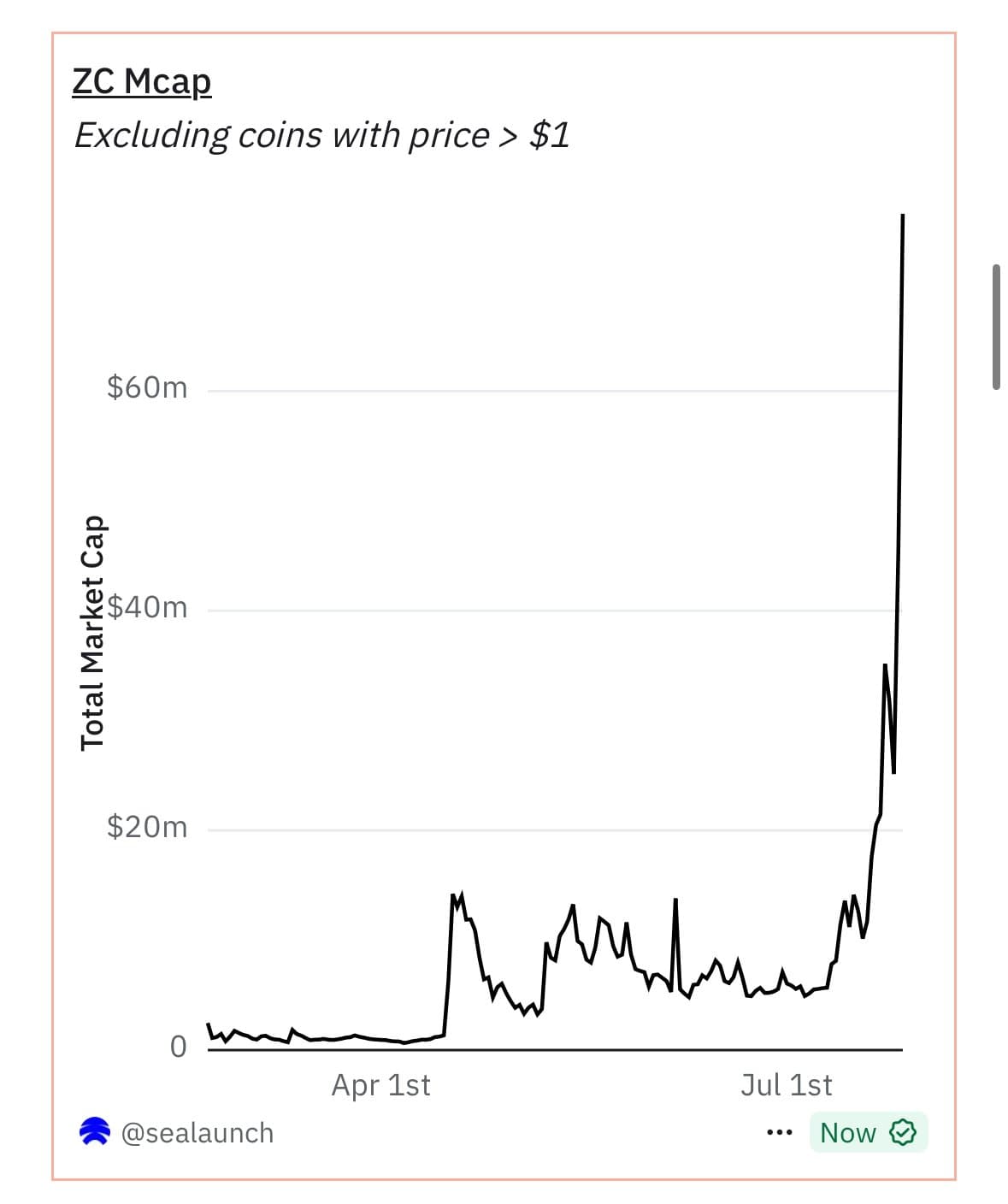Image resolution: width=1008 pixels, height=1204 pixels.
Task: Open the ZC Mcap title link
Action: pyautogui.click(x=142, y=82)
